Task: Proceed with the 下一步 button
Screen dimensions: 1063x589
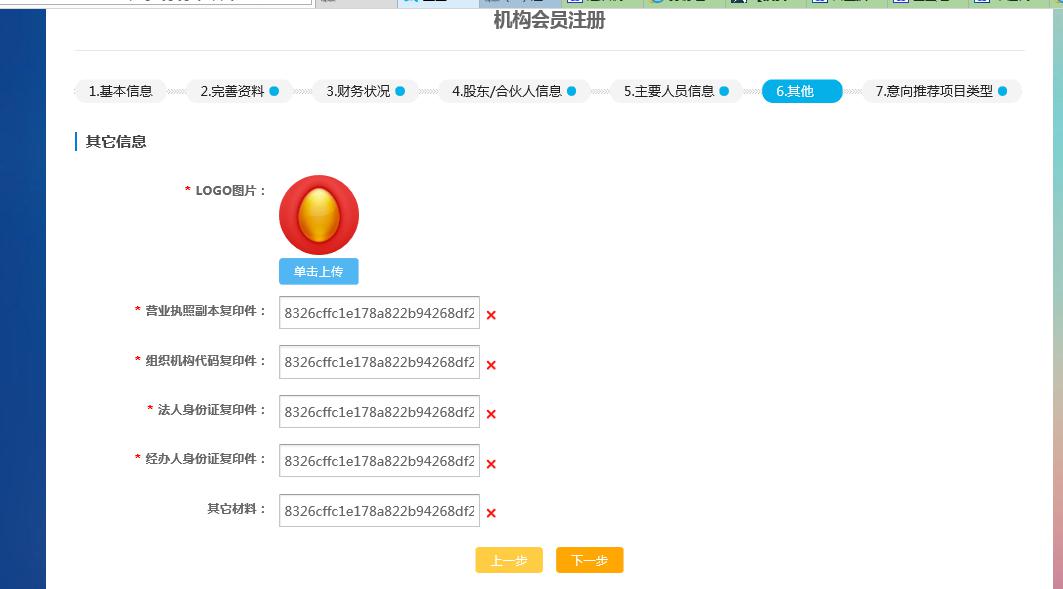Action: click(589, 561)
